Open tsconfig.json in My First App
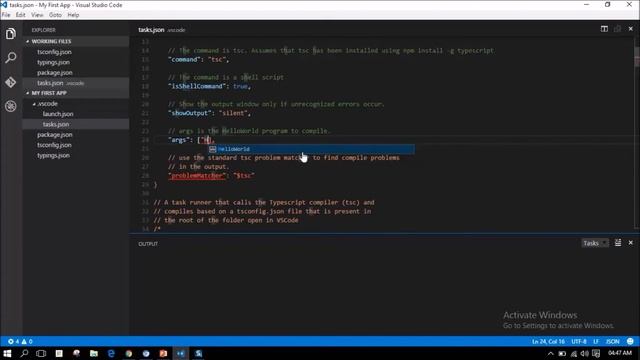Image resolution: width=640 pixels, height=360 pixels. click(x=54, y=145)
